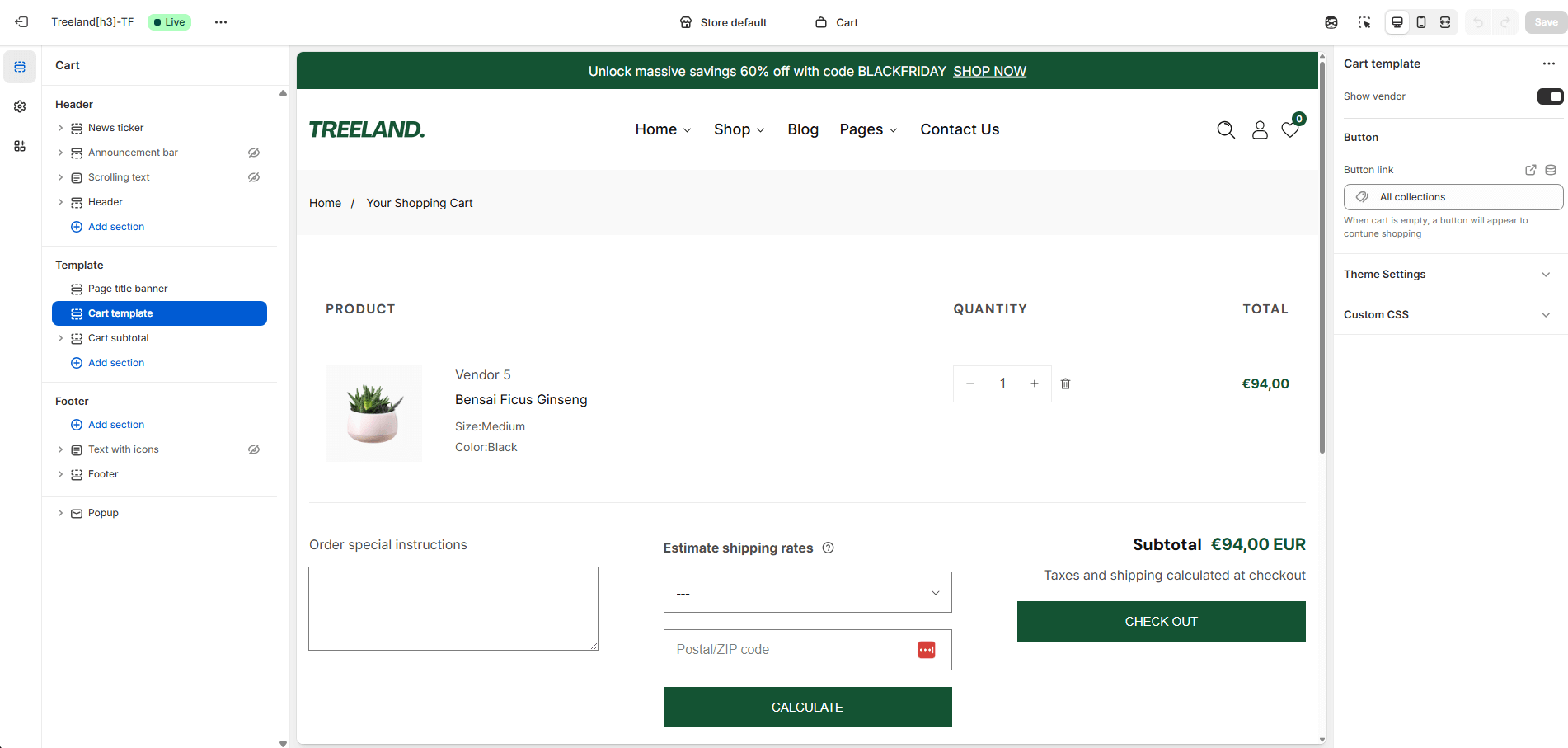The height and width of the screenshot is (748, 1568).
Task: Open Button link in new tab icon
Action: (1531, 170)
